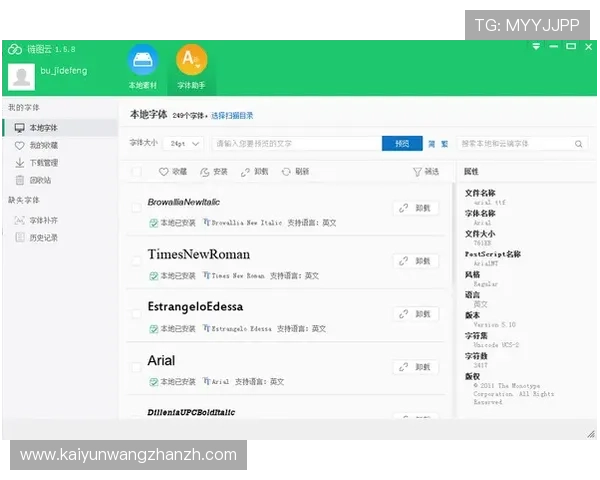Uninstall TimesNewRoman with its 卸载 button

416,261
